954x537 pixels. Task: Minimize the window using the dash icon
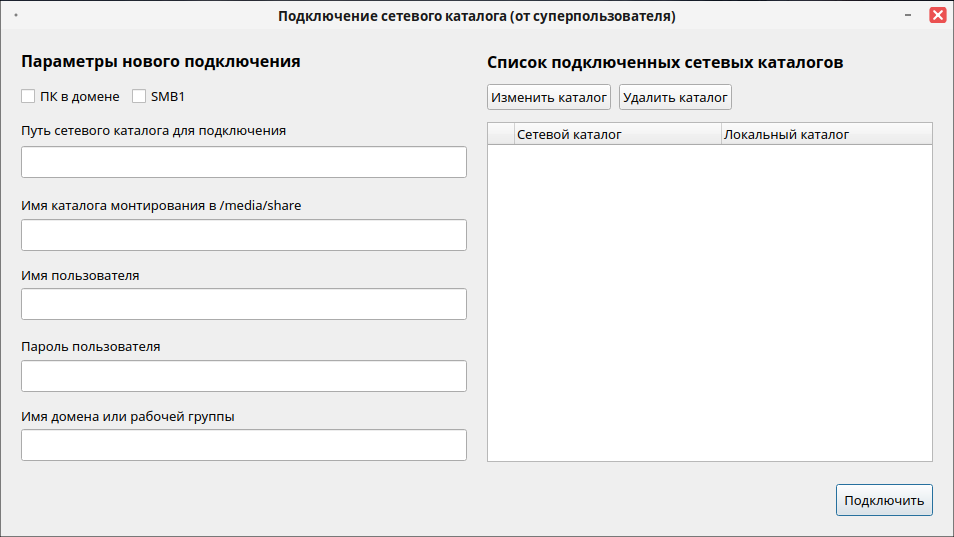[908, 16]
